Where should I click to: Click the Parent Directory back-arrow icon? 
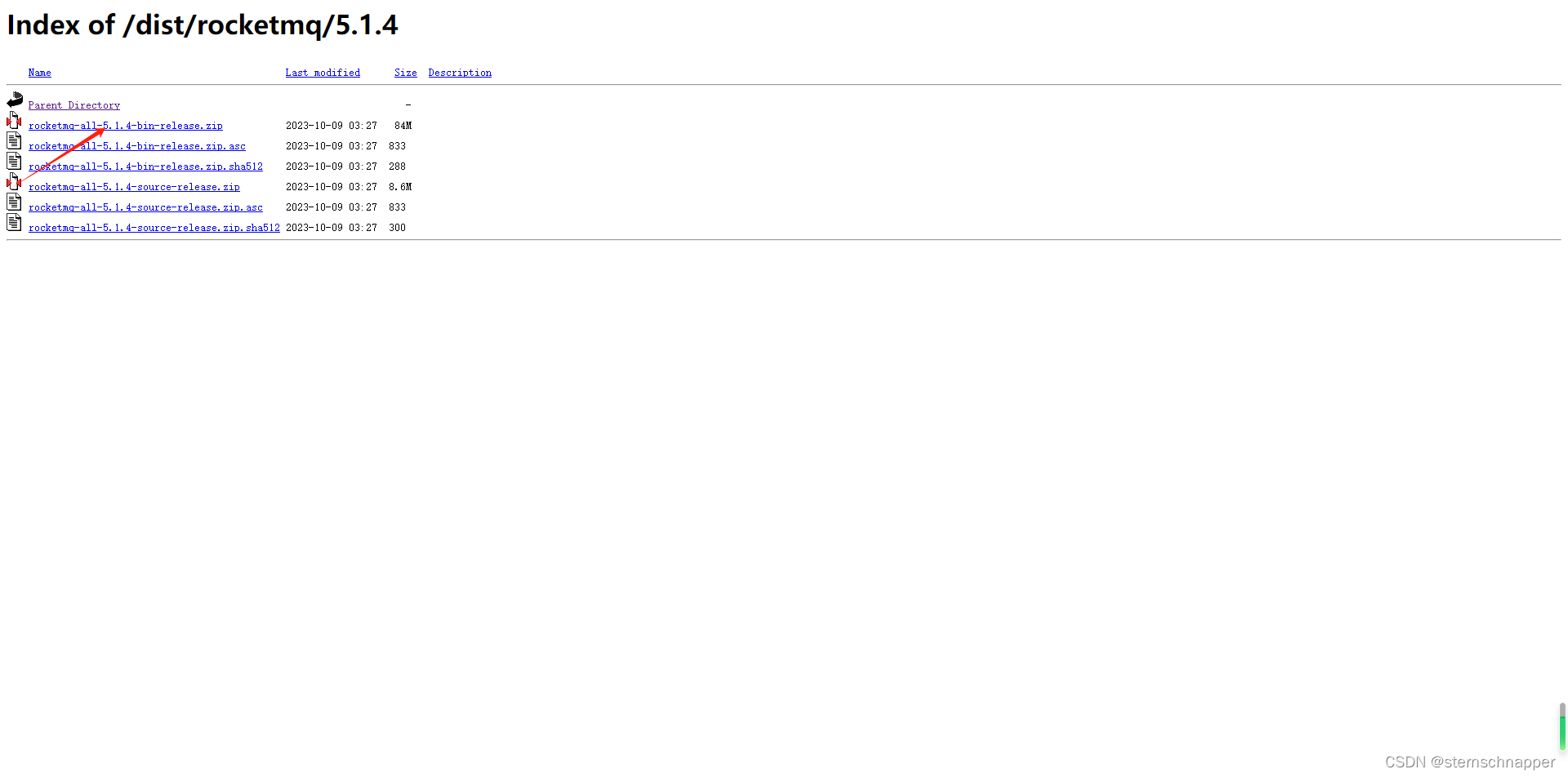pos(15,100)
